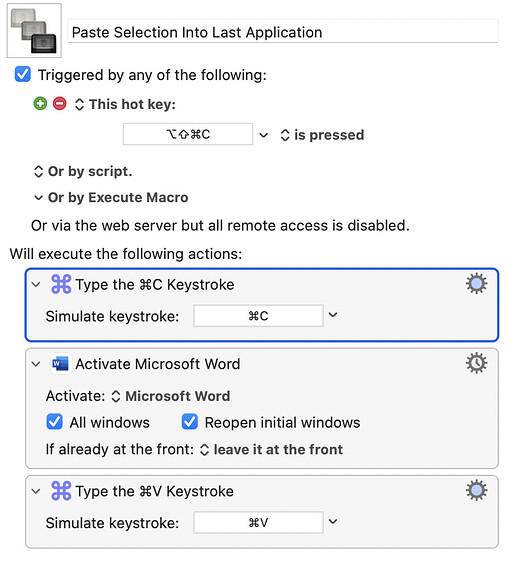Viewport: 517px width, 577px height.
Task: Click the macro icon thumbnail beside the name
Action: (x=34, y=31)
